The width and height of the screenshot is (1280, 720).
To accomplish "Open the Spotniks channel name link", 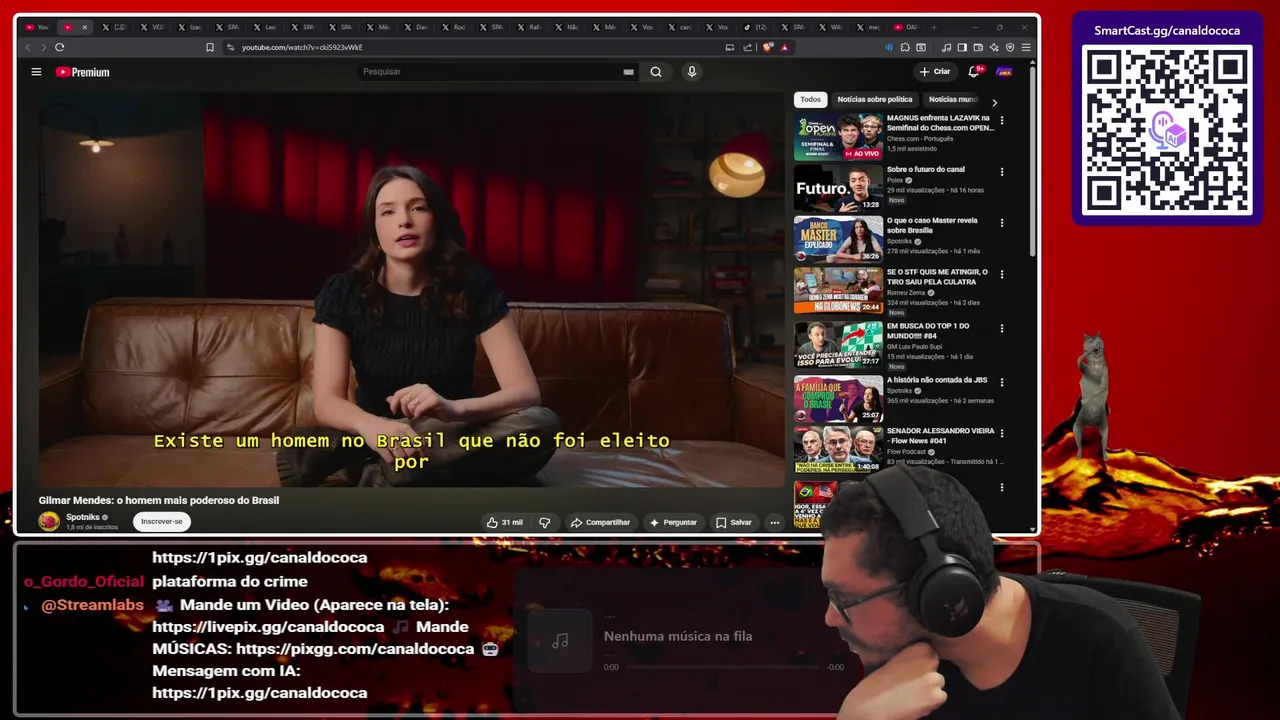I will (x=83, y=517).
